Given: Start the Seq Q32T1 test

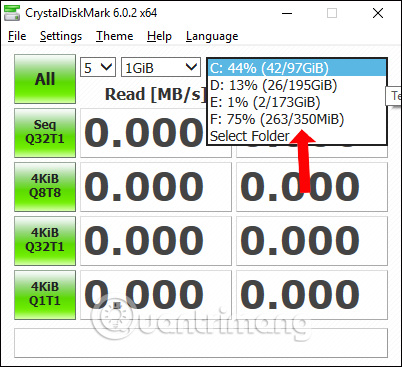Looking at the screenshot, I should [45, 133].
